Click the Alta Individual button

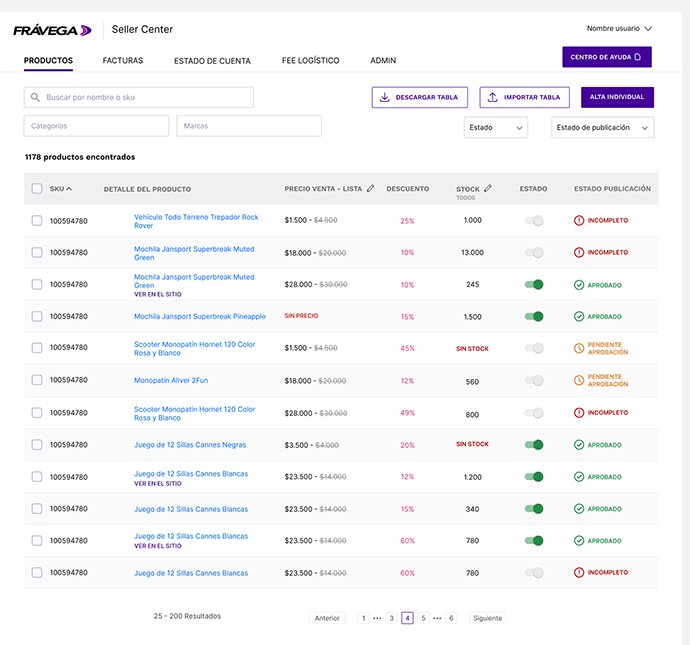pos(617,97)
